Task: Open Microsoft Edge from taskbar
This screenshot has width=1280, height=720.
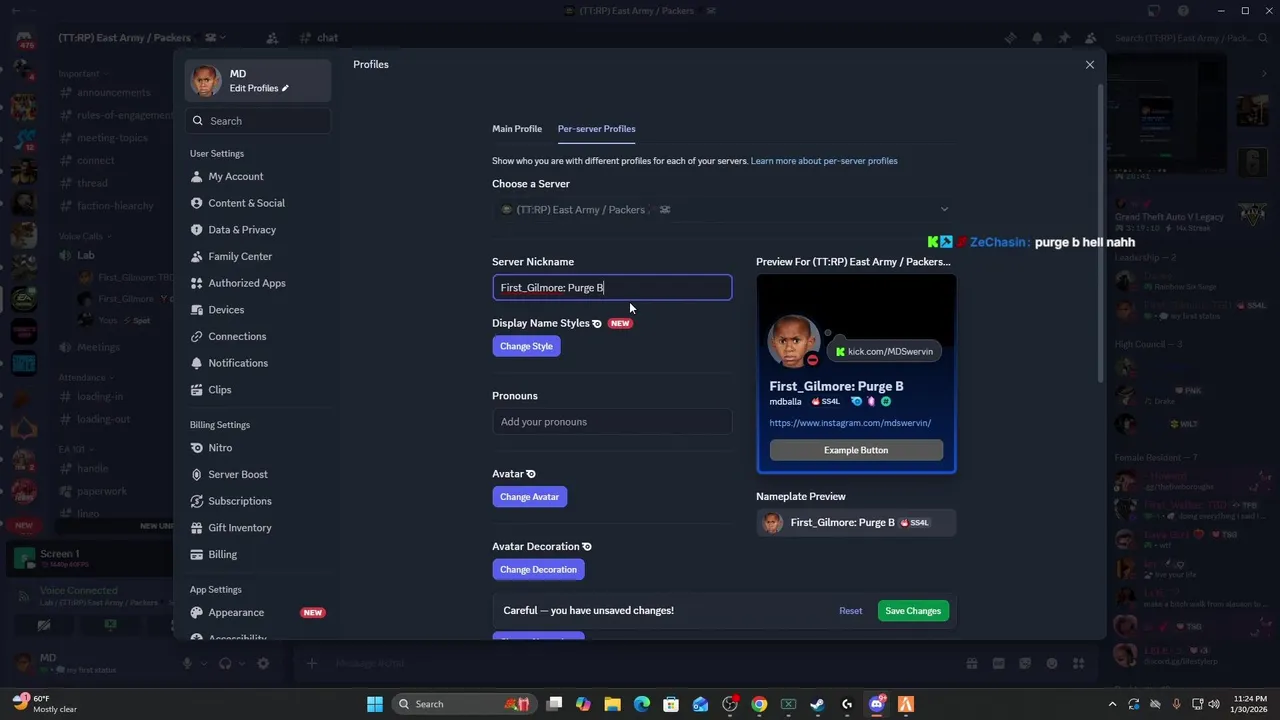Action: pyautogui.click(x=642, y=704)
